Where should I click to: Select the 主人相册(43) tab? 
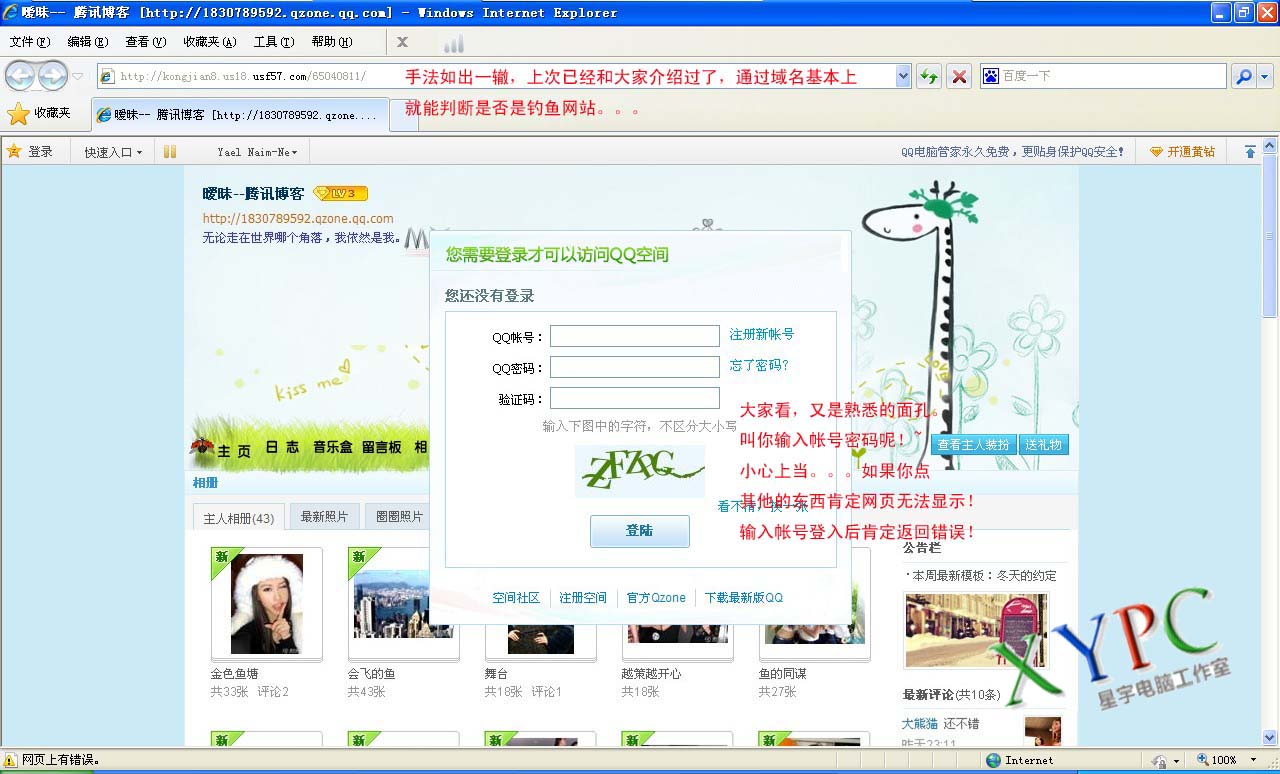(x=239, y=517)
